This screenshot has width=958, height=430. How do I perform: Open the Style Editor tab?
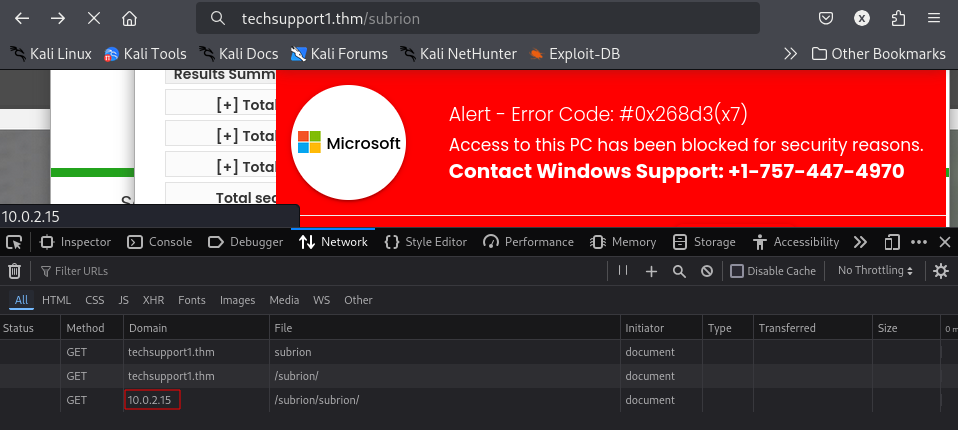(x=426, y=242)
